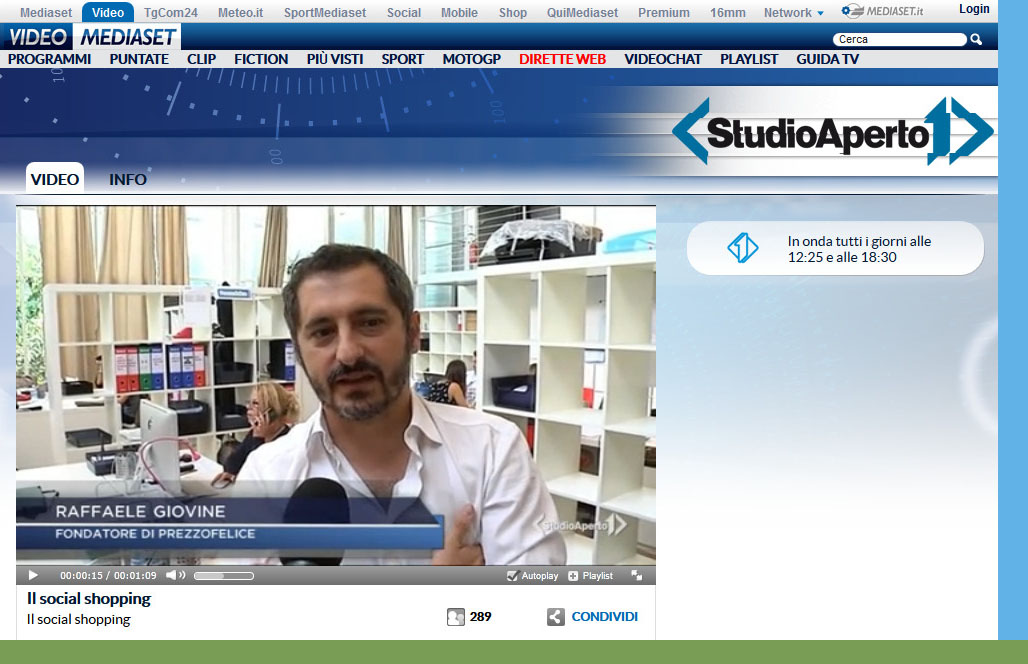Click the Video Mediaset logo
The width and height of the screenshot is (1028, 664).
tap(92, 37)
